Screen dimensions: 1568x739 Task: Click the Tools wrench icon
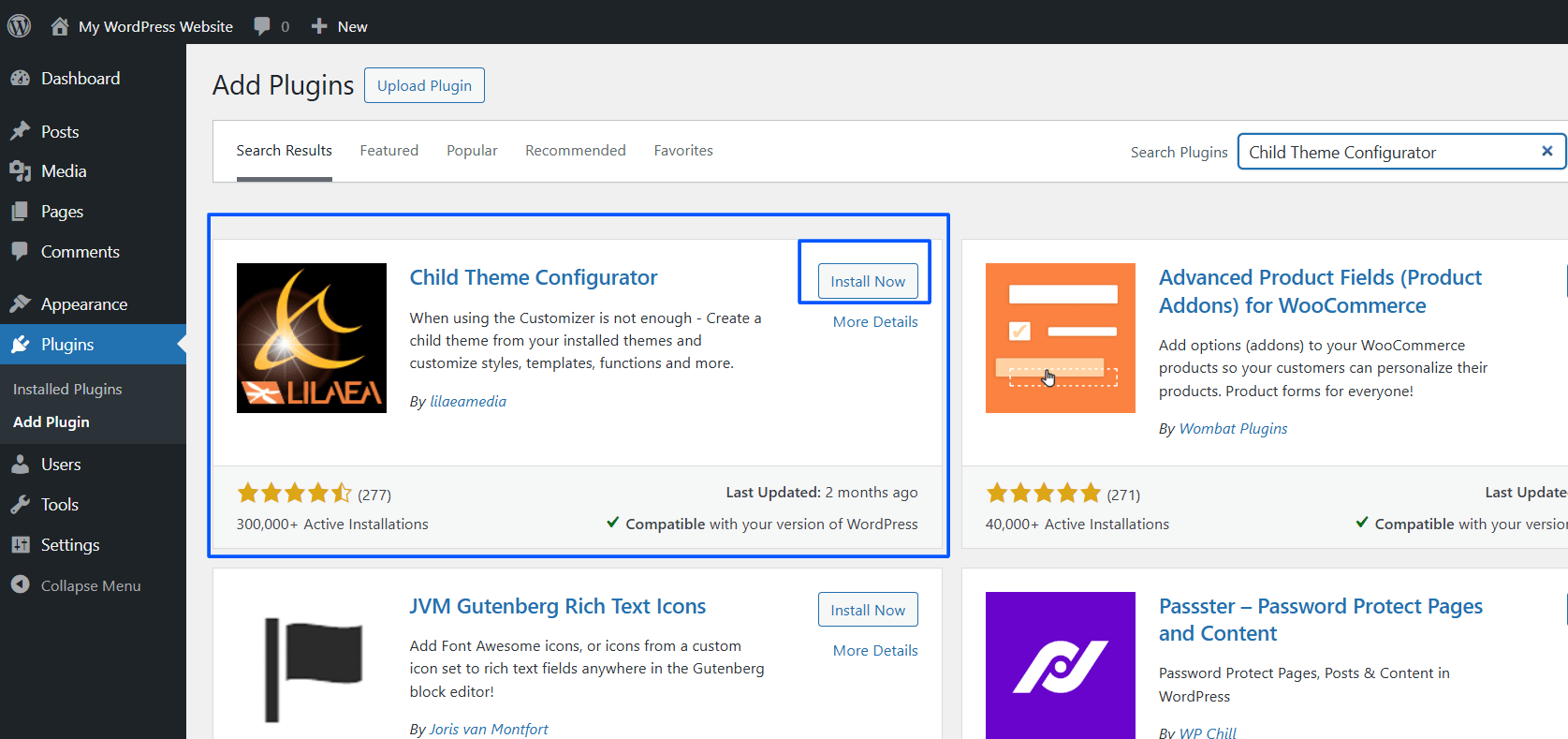21,505
